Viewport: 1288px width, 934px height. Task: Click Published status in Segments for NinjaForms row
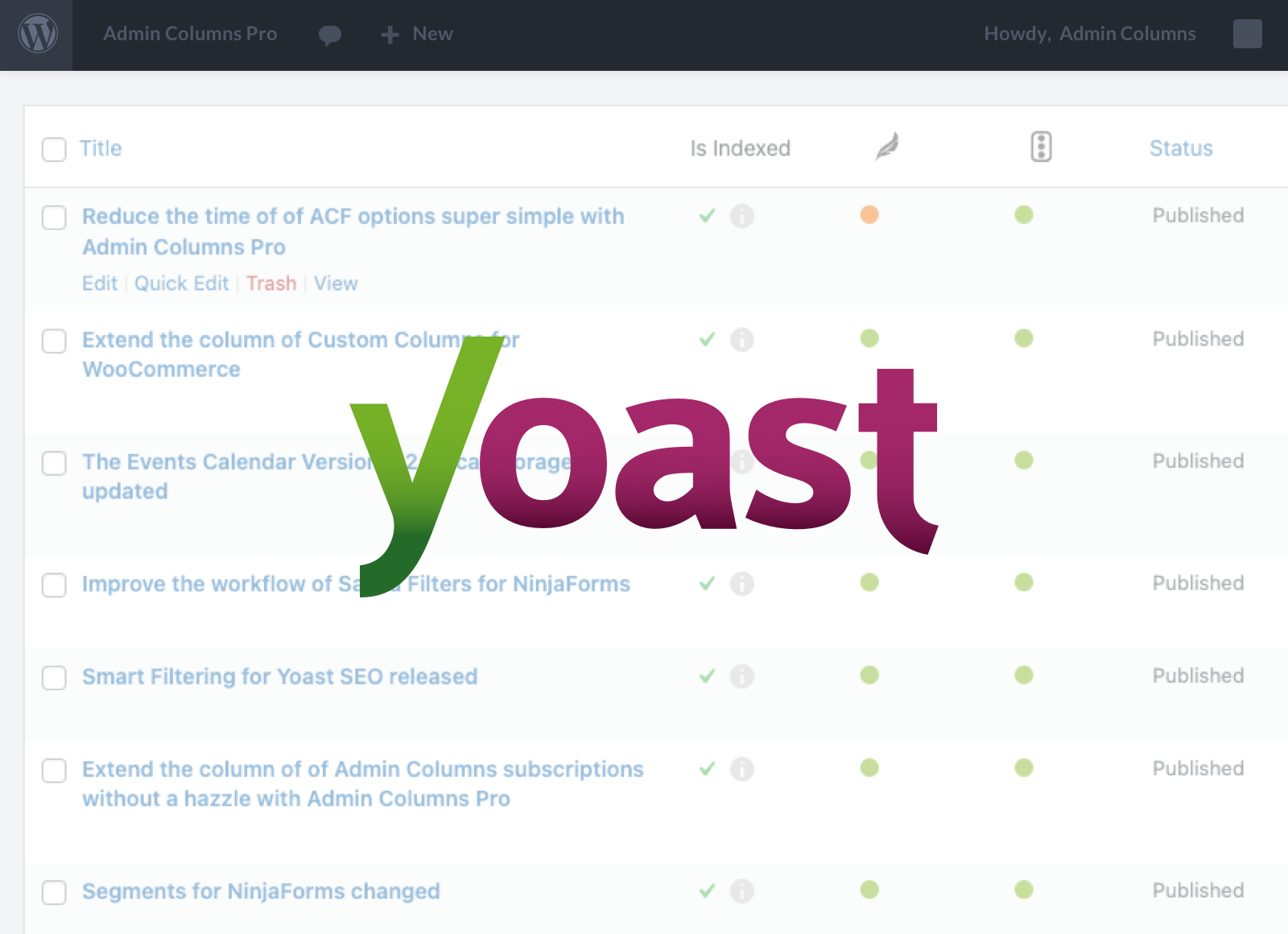click(x=1198, y=891)
